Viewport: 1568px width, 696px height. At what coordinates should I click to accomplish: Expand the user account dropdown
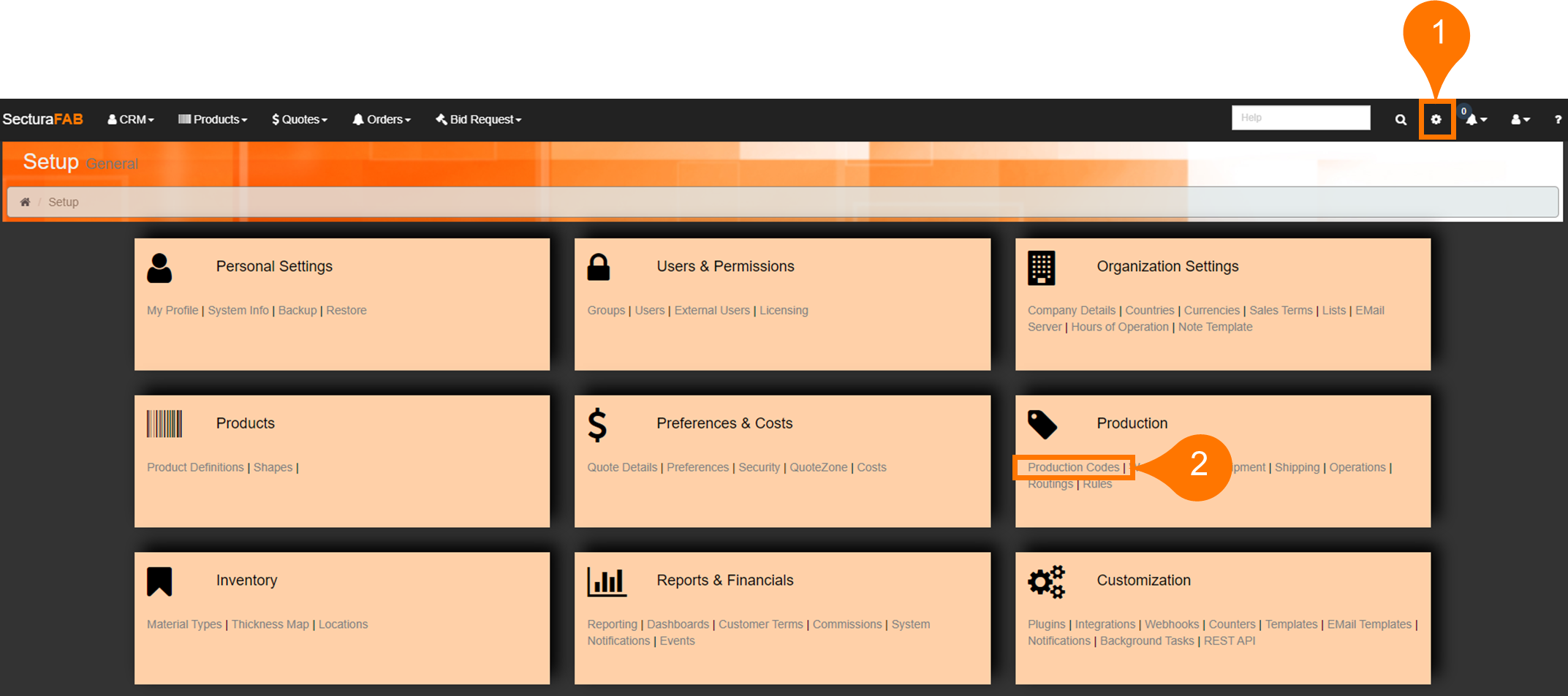click(x=1520, y=119)
